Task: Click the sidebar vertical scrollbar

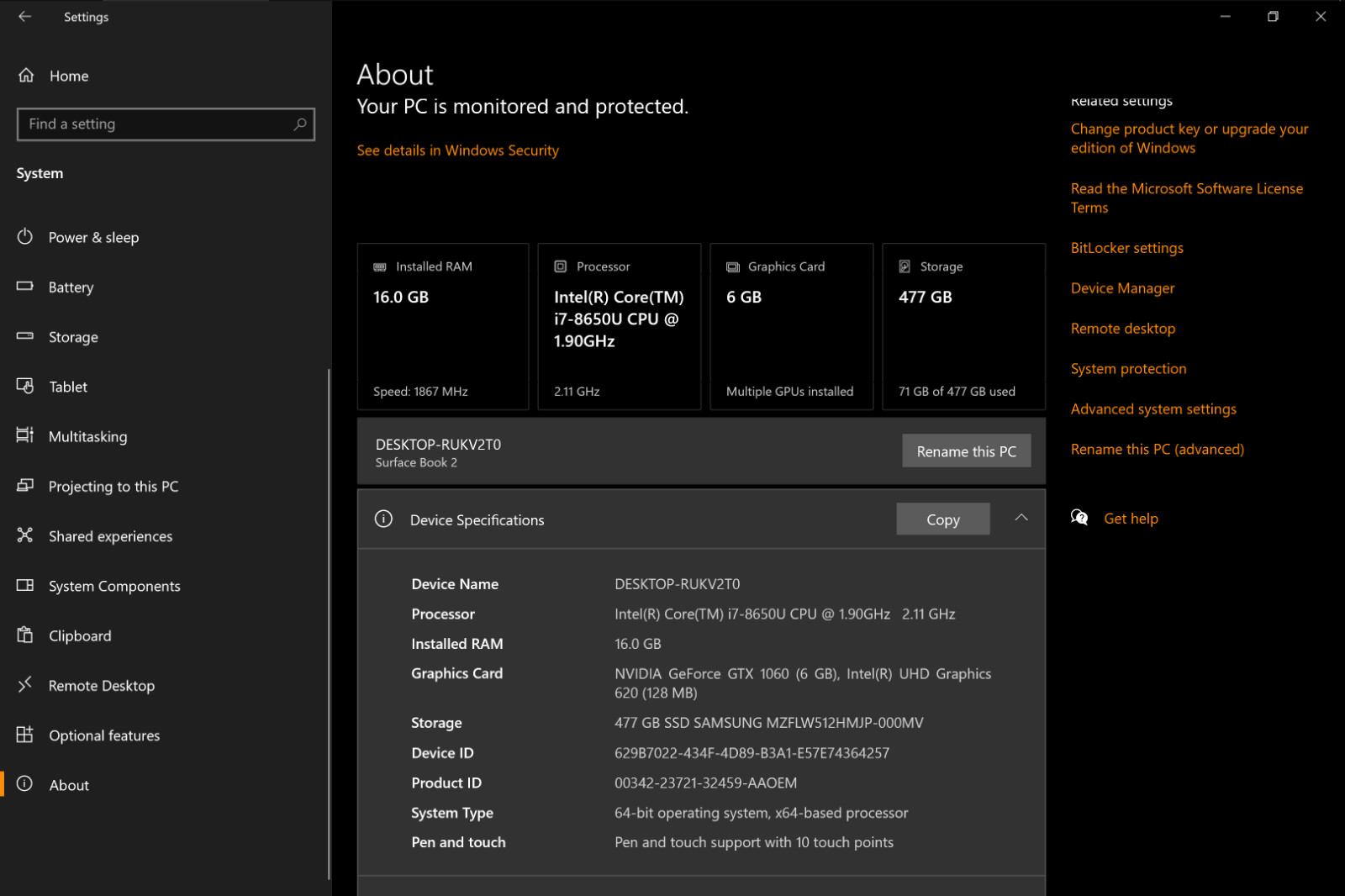Action: [x=329, y=624]
